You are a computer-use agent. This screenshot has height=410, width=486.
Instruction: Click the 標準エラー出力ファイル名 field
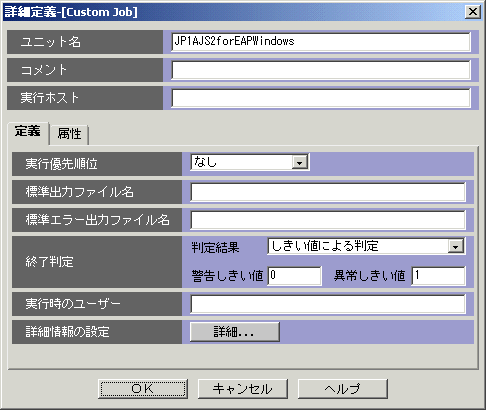point(328,220)
